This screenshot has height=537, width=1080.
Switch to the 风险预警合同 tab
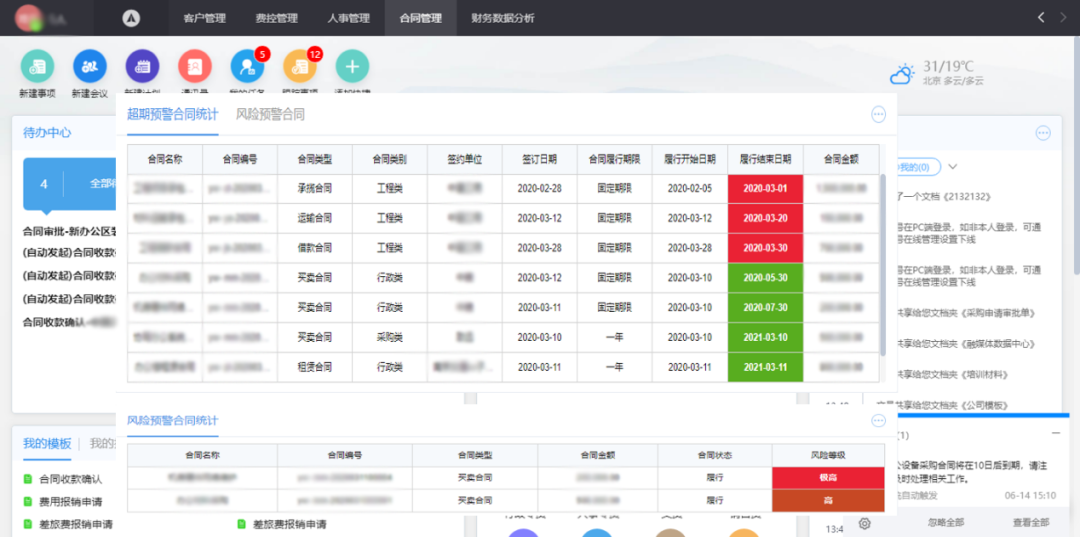(270, 114)
